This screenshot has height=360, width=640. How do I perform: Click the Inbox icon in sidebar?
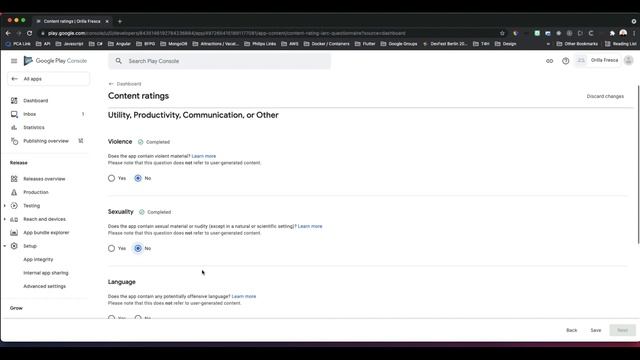(x=14, y=114)
